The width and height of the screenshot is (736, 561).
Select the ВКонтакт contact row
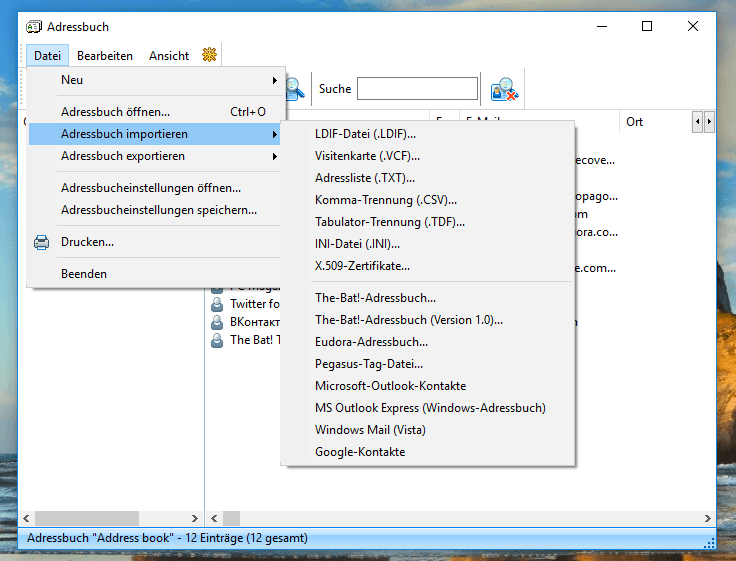pyautogui.click(x=245, y=322)
